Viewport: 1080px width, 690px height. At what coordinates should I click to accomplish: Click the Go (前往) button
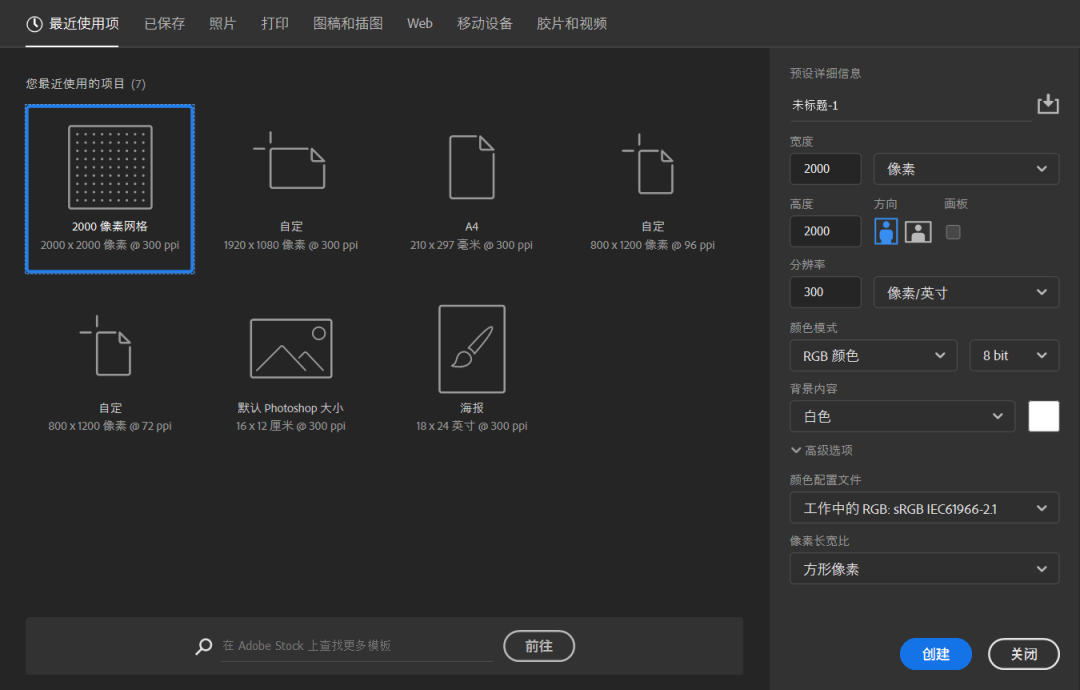tap(539, 646)
